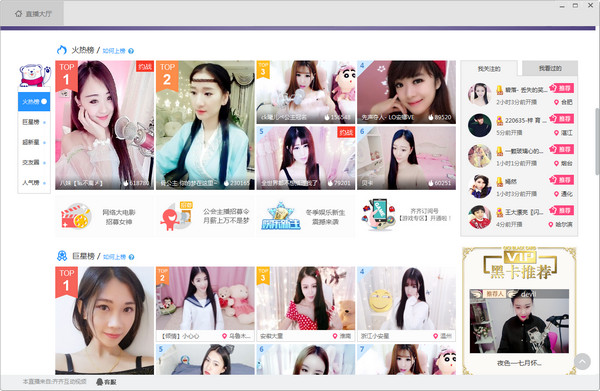600x391 pixels.
Task: Open the 公会主播招募令 banner
Action: click(205, 217)
